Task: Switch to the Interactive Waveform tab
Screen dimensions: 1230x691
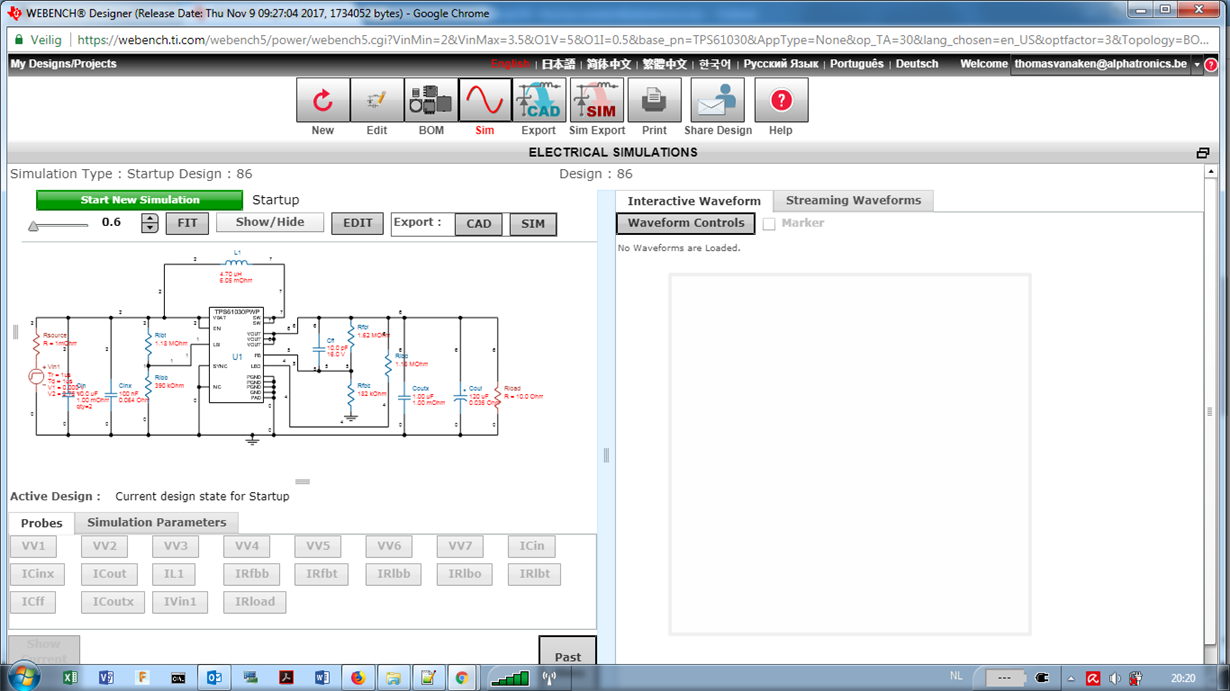Action: pos(694,201)
